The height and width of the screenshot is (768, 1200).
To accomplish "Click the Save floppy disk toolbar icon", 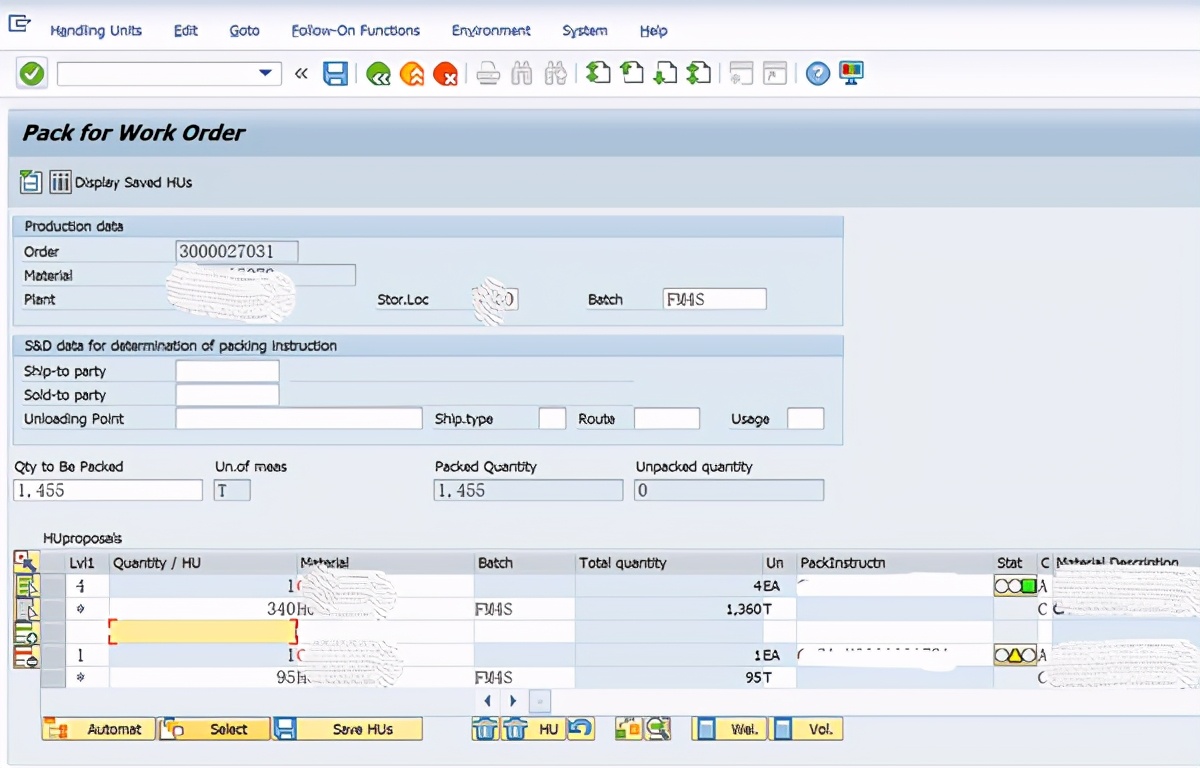I will coord(335,73).
